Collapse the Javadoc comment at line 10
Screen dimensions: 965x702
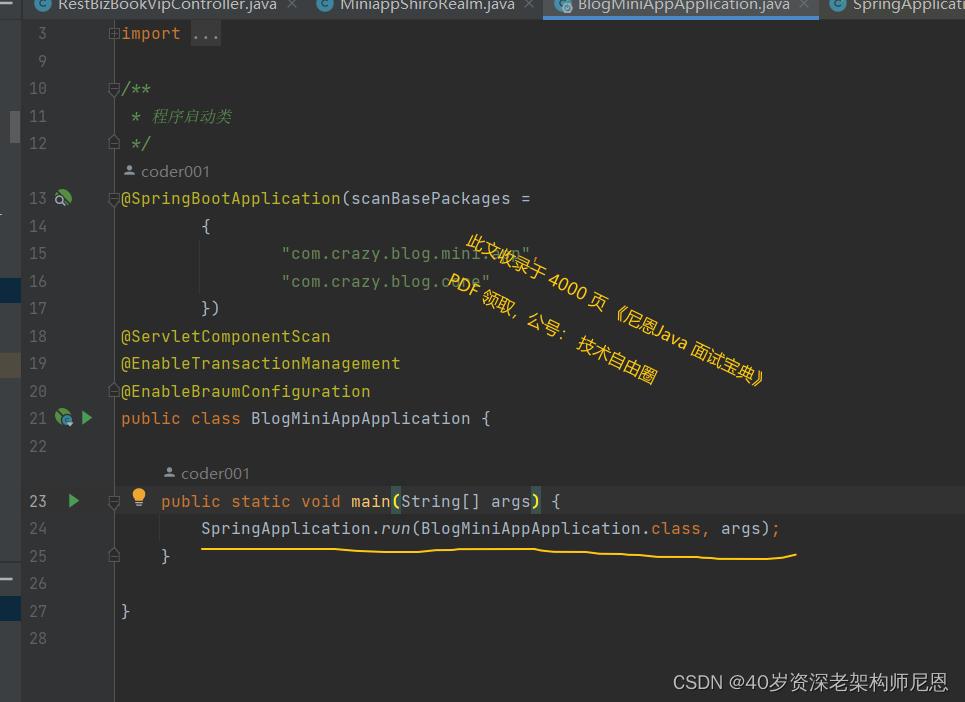click(114, 89)
